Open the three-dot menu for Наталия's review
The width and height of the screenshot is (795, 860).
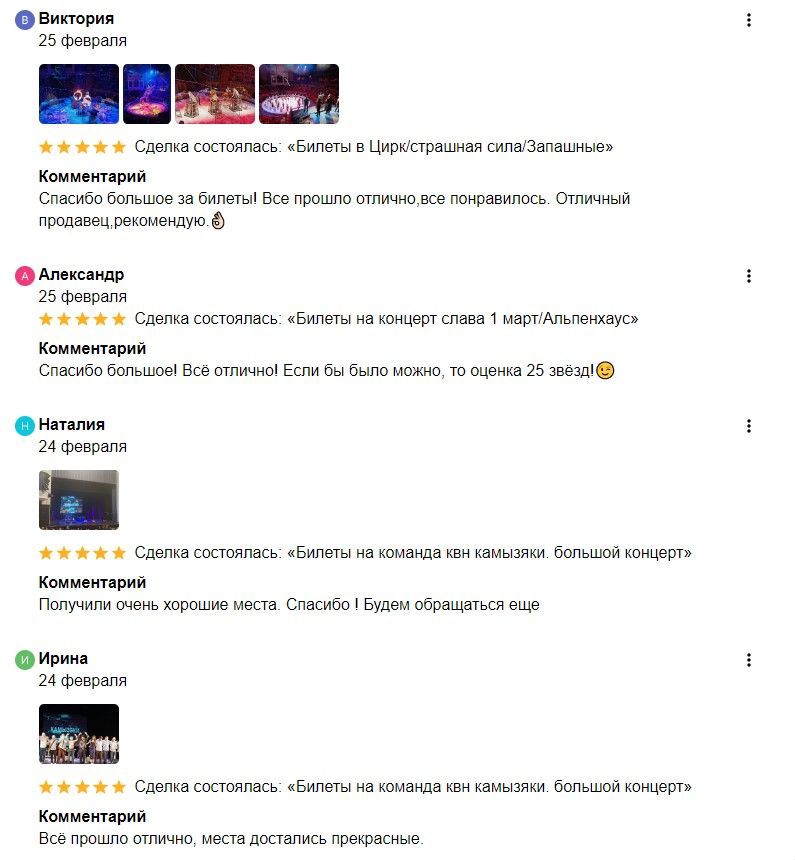tap(748, 426)
